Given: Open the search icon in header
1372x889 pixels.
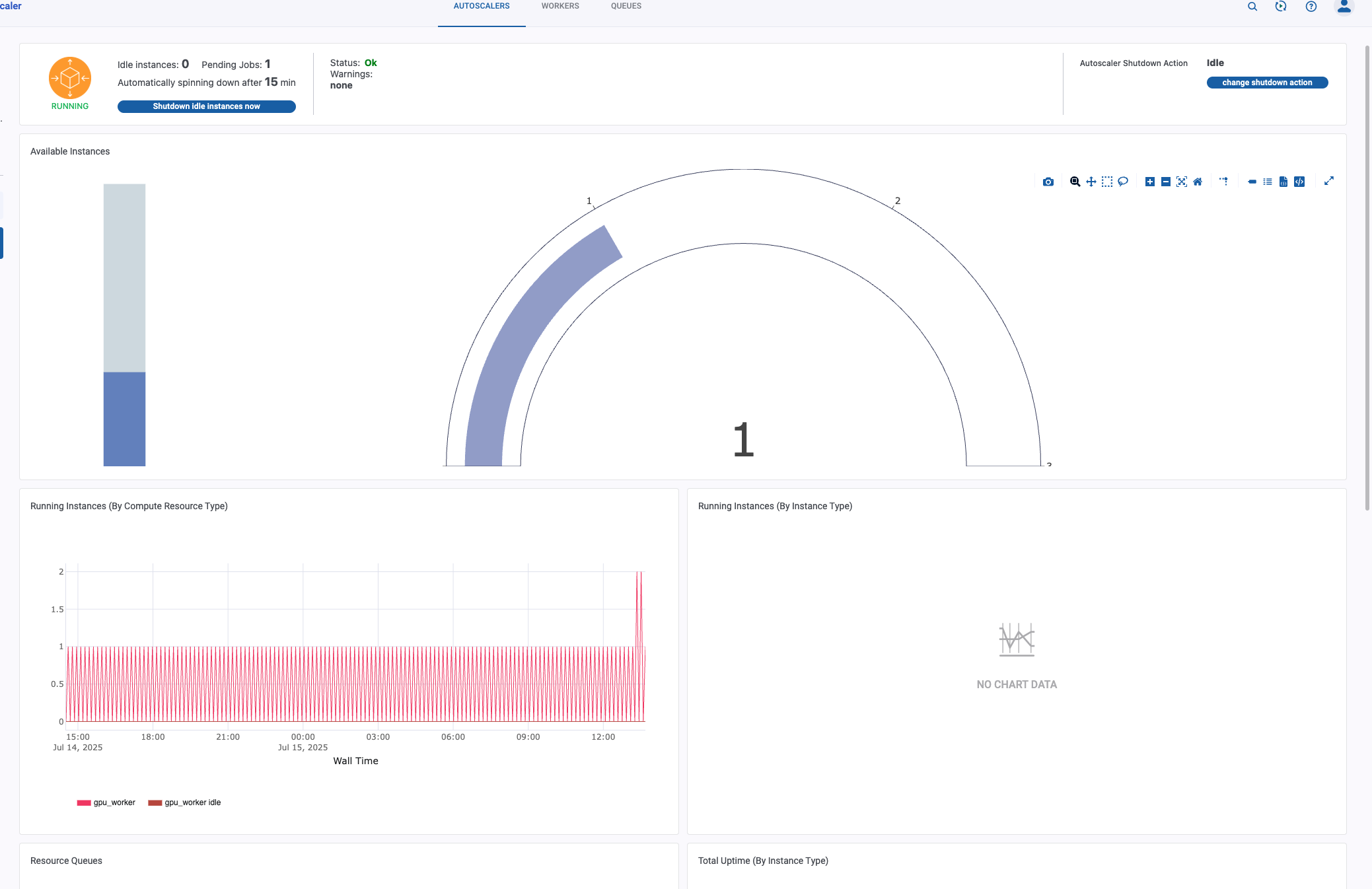Looking at the screenshot, I should pos(1252,7).
